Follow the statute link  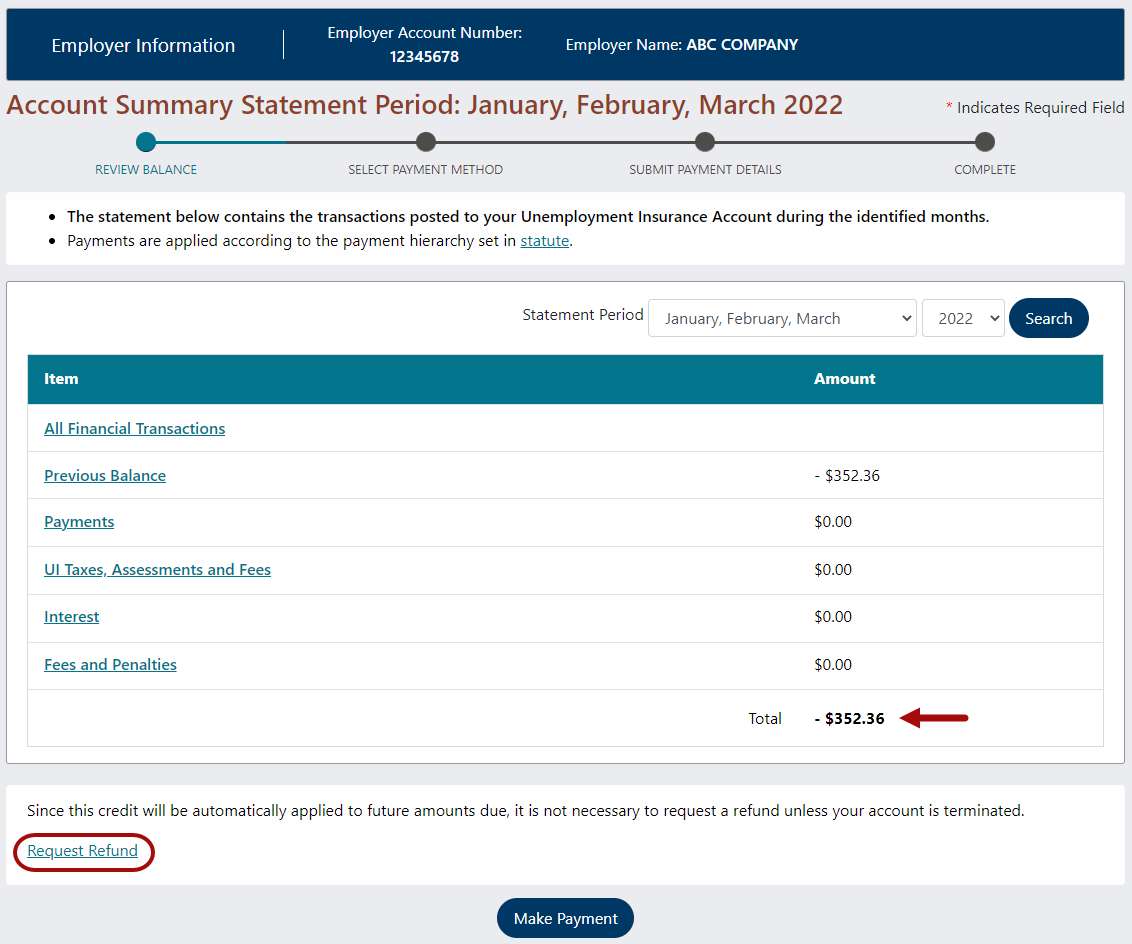coord(544,241)
